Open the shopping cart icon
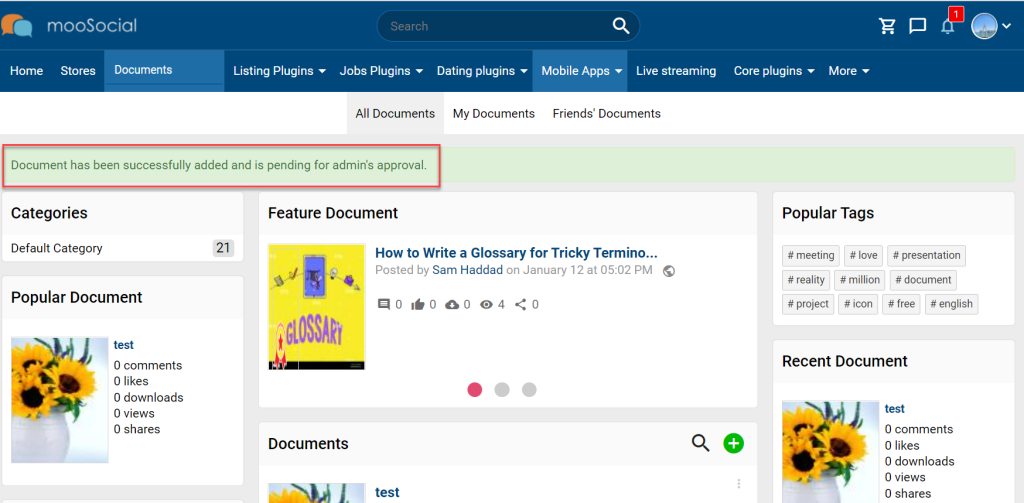The image size is (1024, 503). click(888, 26)
